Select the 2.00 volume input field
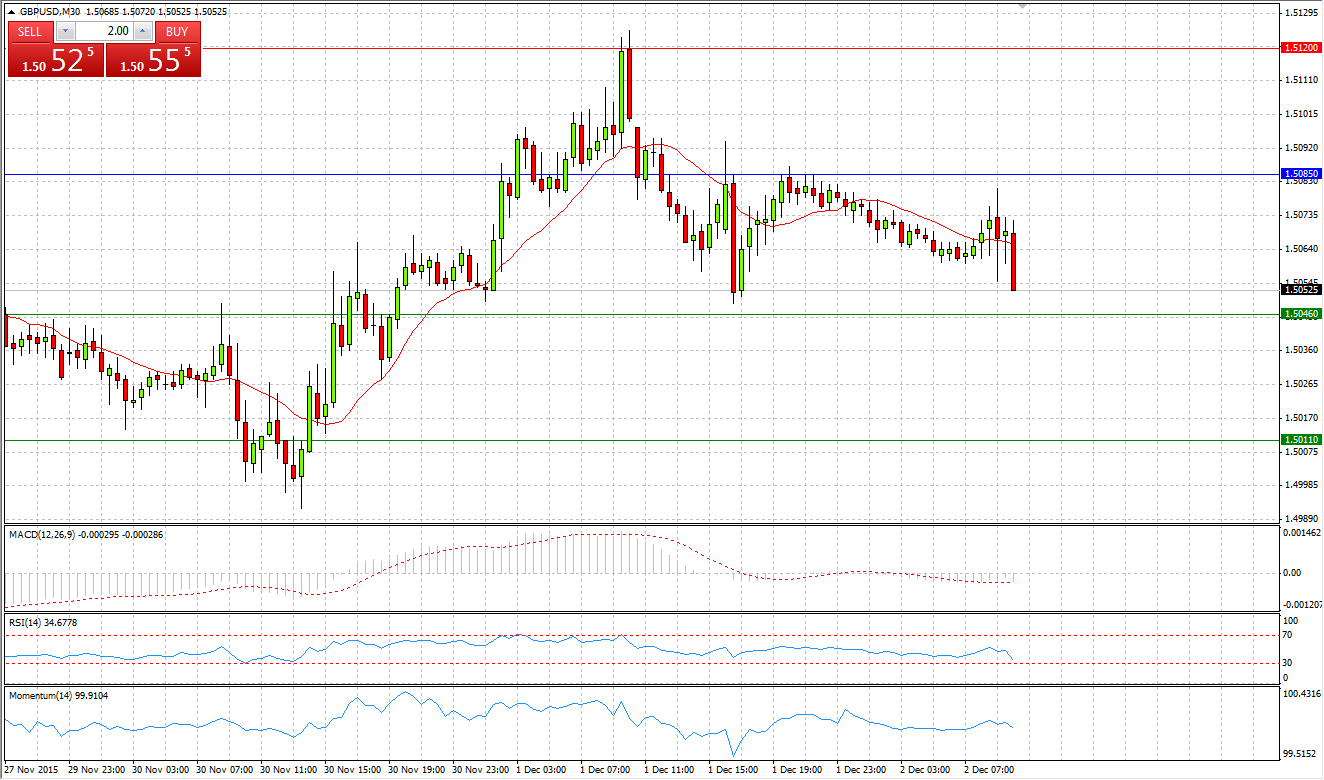The height and width of the screenshot is (780, 1324). click(x=104, y=31)
